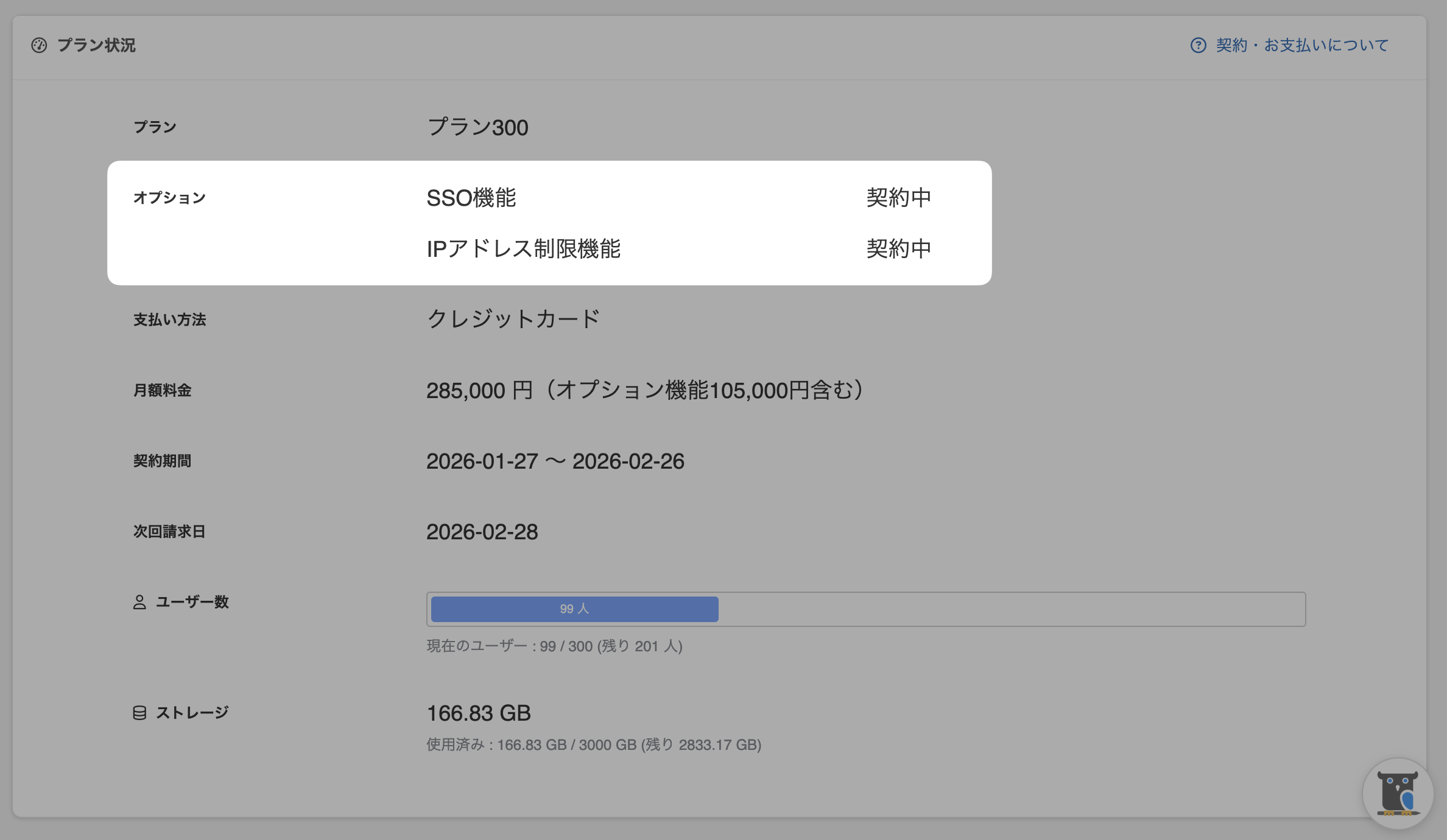Click the blue 99人 user usage bar
The image size is (1447, 840).
point(574,609)
